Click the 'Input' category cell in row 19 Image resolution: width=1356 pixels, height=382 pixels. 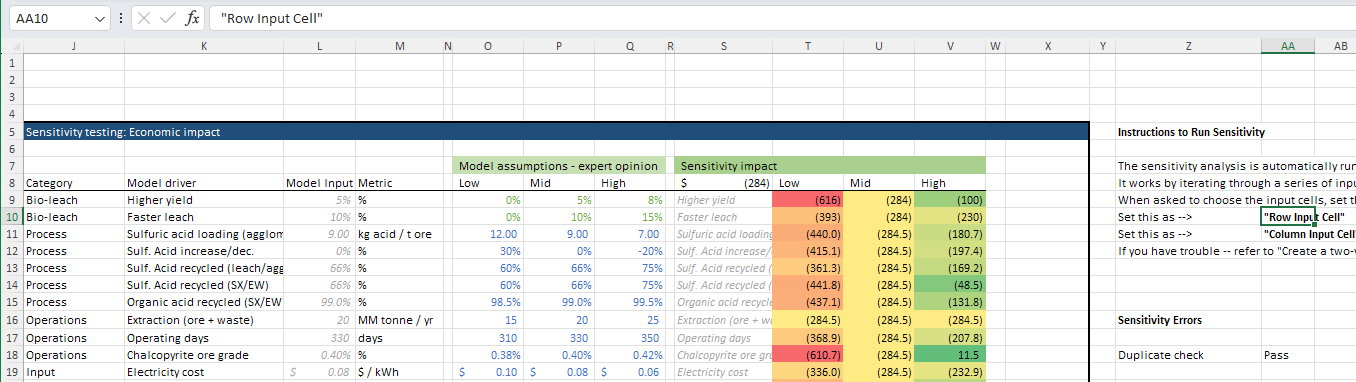73,372
